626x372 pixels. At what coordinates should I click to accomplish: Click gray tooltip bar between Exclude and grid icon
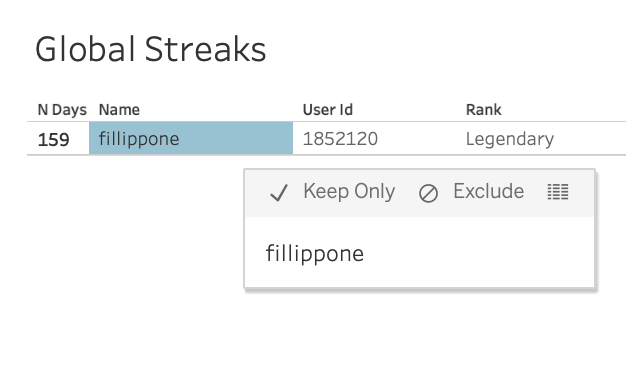point(535,192)
